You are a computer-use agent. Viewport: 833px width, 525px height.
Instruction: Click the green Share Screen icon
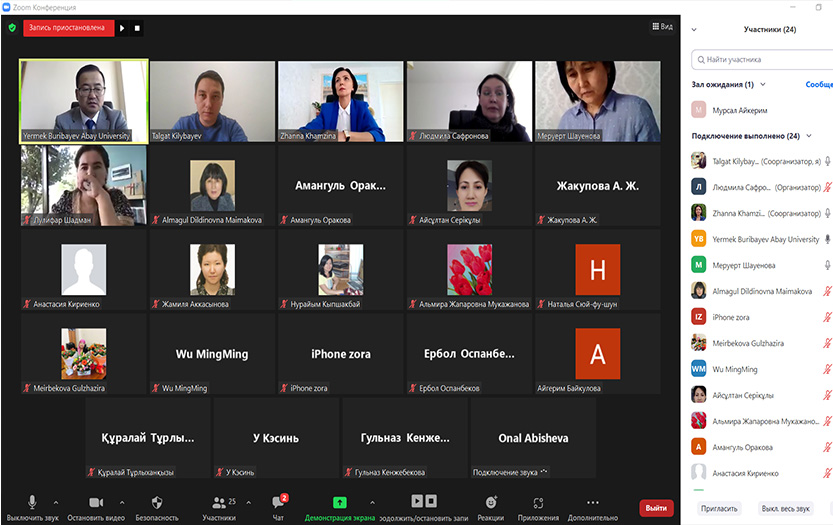point(340,502)
